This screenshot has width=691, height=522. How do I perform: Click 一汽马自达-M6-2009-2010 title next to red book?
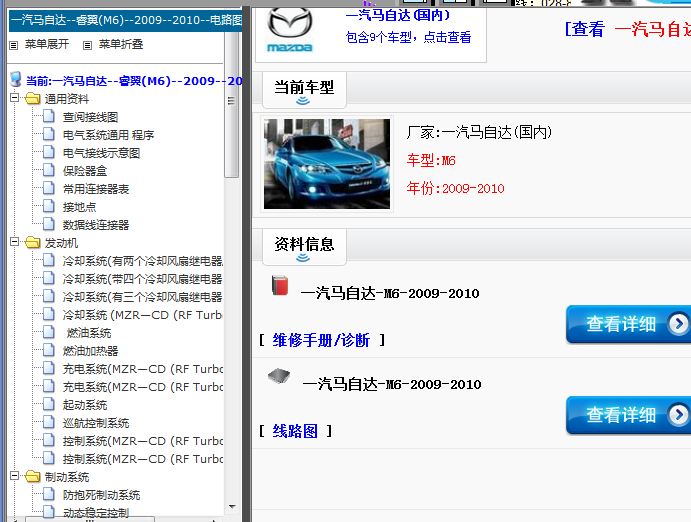(x=390, y=293)
